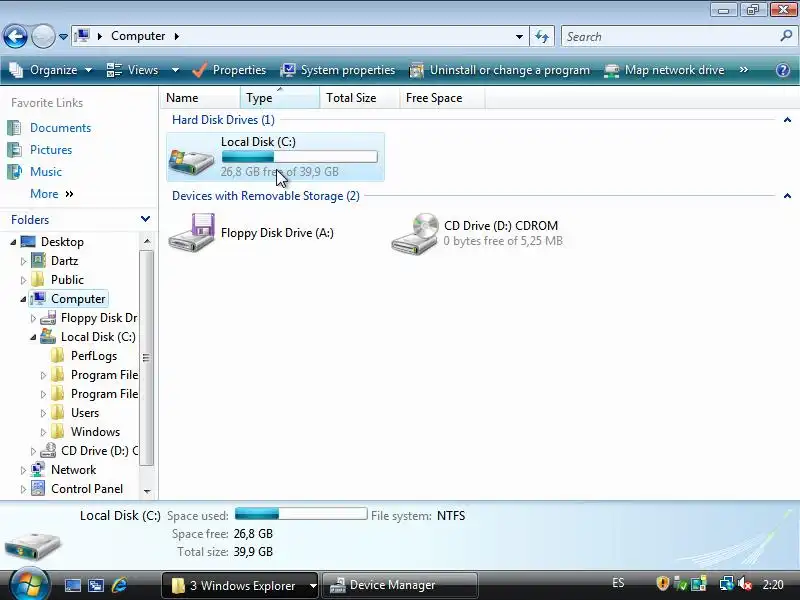Select Desktop in the folder tree
The height and width of the screenshot is (600, 800).
pos(62,242)
